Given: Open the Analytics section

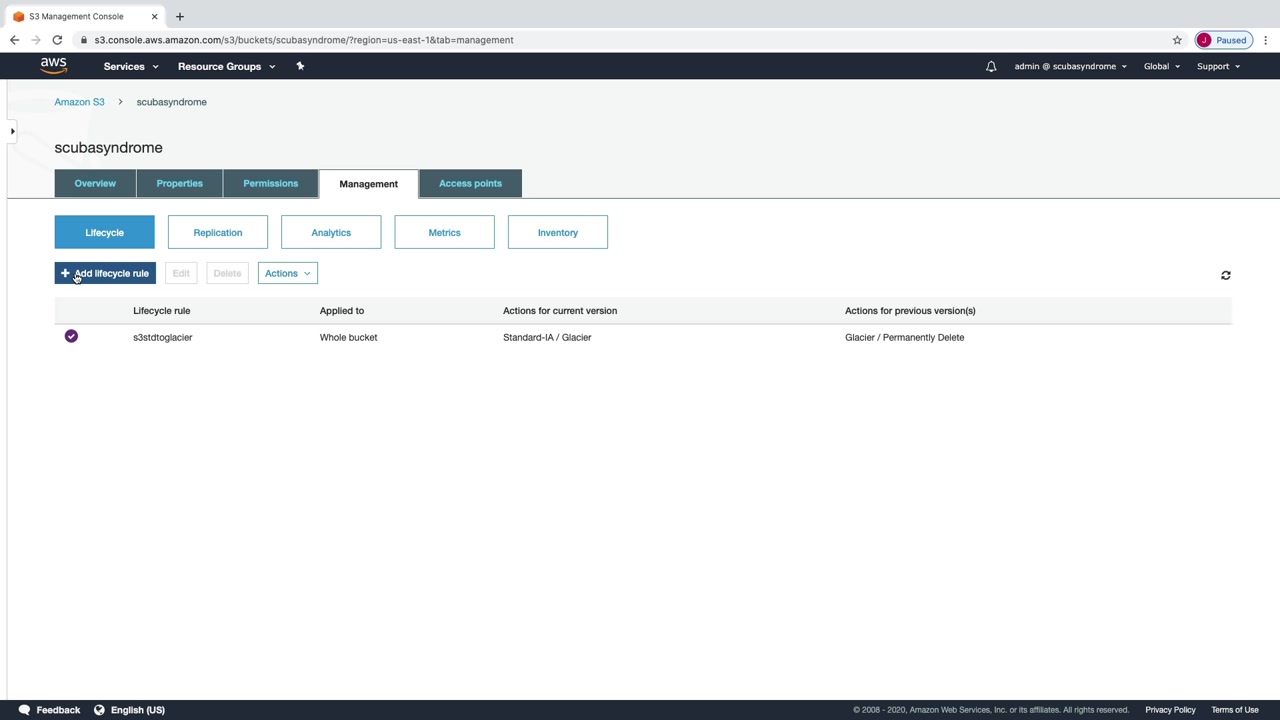Looking at the screenshot, I should coord(331,232).
